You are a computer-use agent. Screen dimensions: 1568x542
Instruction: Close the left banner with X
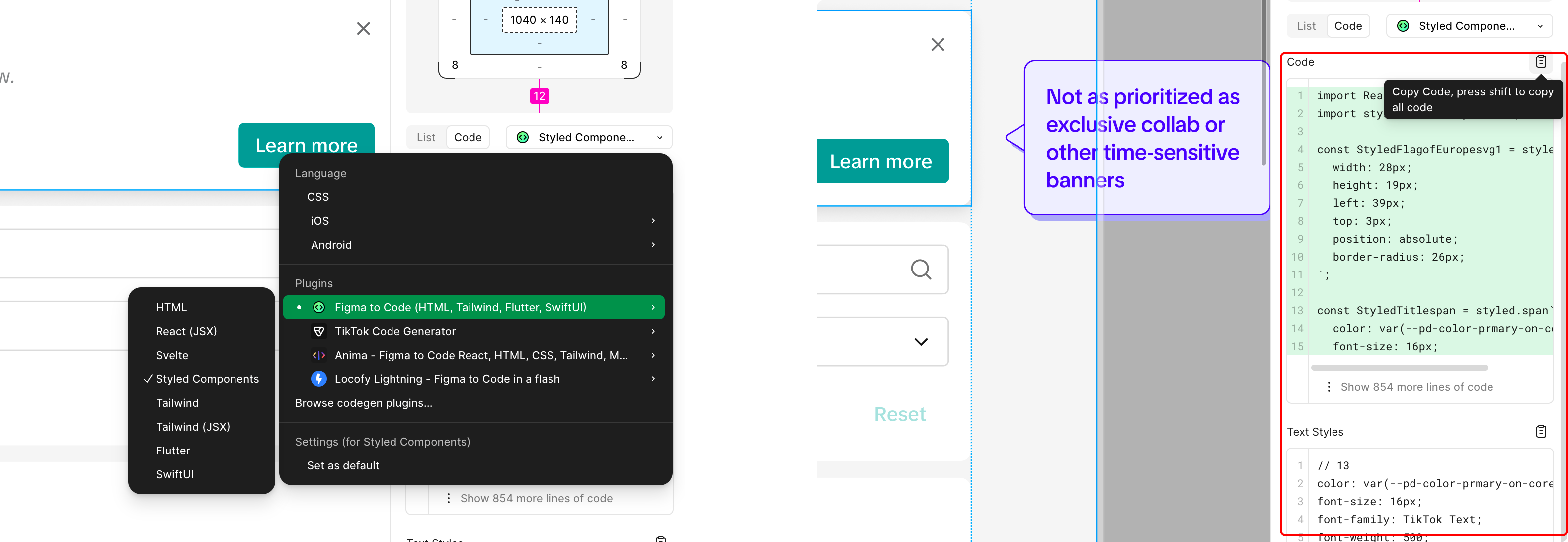[x=363, y=29]
